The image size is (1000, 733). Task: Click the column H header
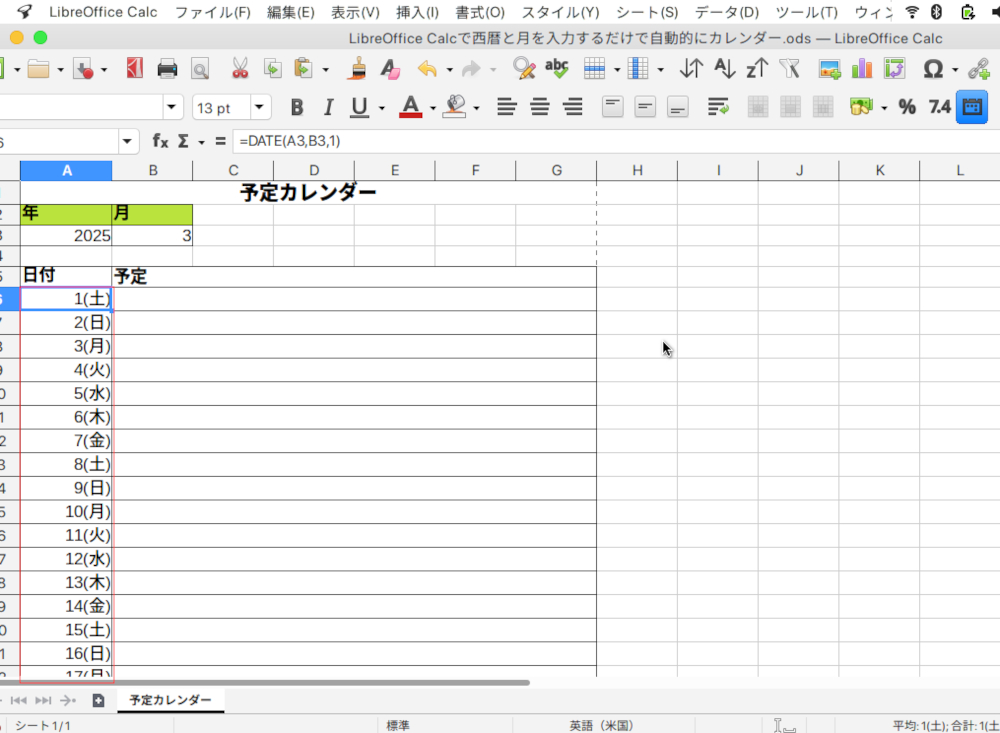point(637,170)
